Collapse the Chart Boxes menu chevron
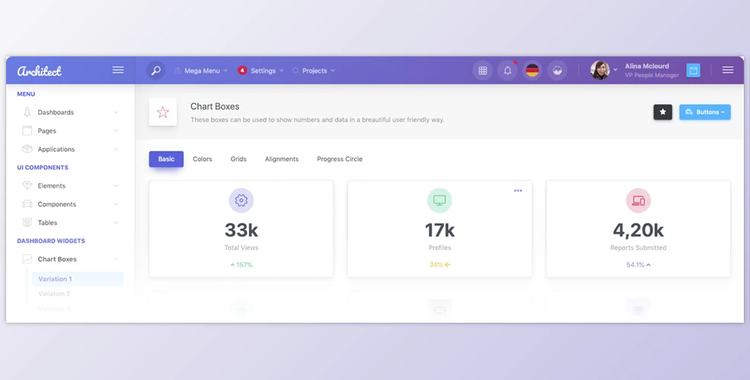 [x=116, y=259]
